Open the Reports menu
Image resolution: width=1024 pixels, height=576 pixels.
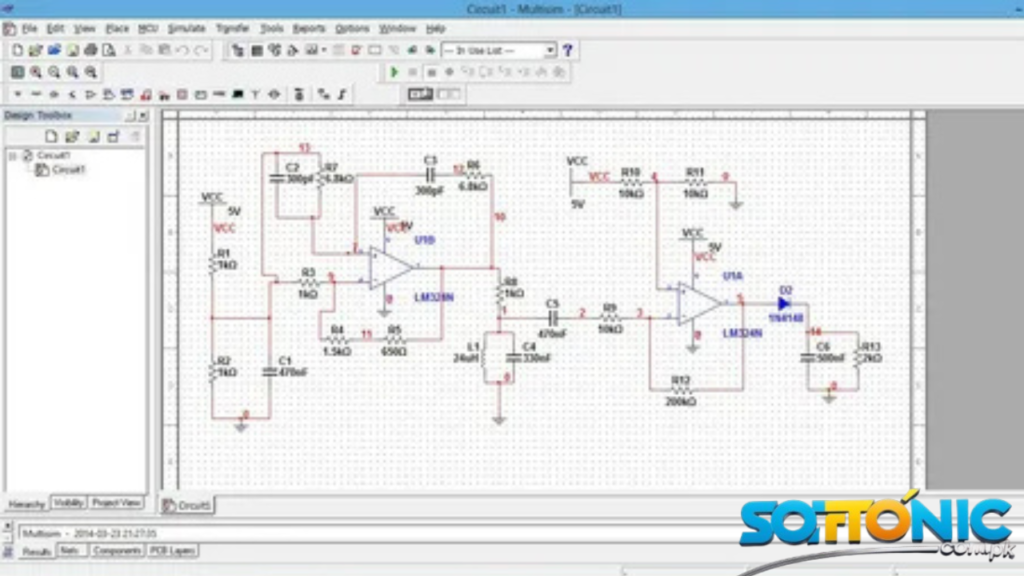pos(309,29)
